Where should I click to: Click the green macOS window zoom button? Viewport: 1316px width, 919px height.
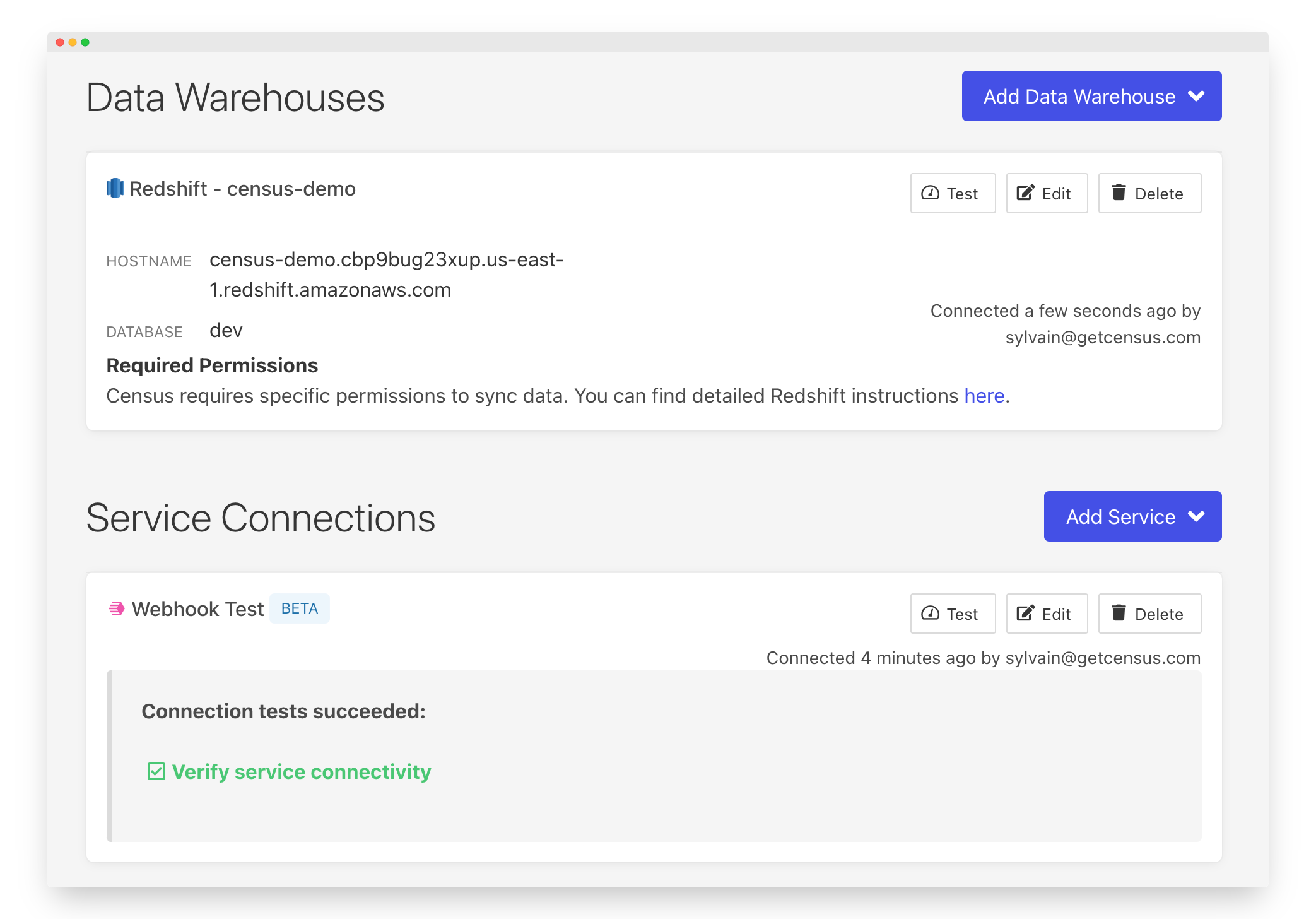pyautogui.click(x=85, y=42)
